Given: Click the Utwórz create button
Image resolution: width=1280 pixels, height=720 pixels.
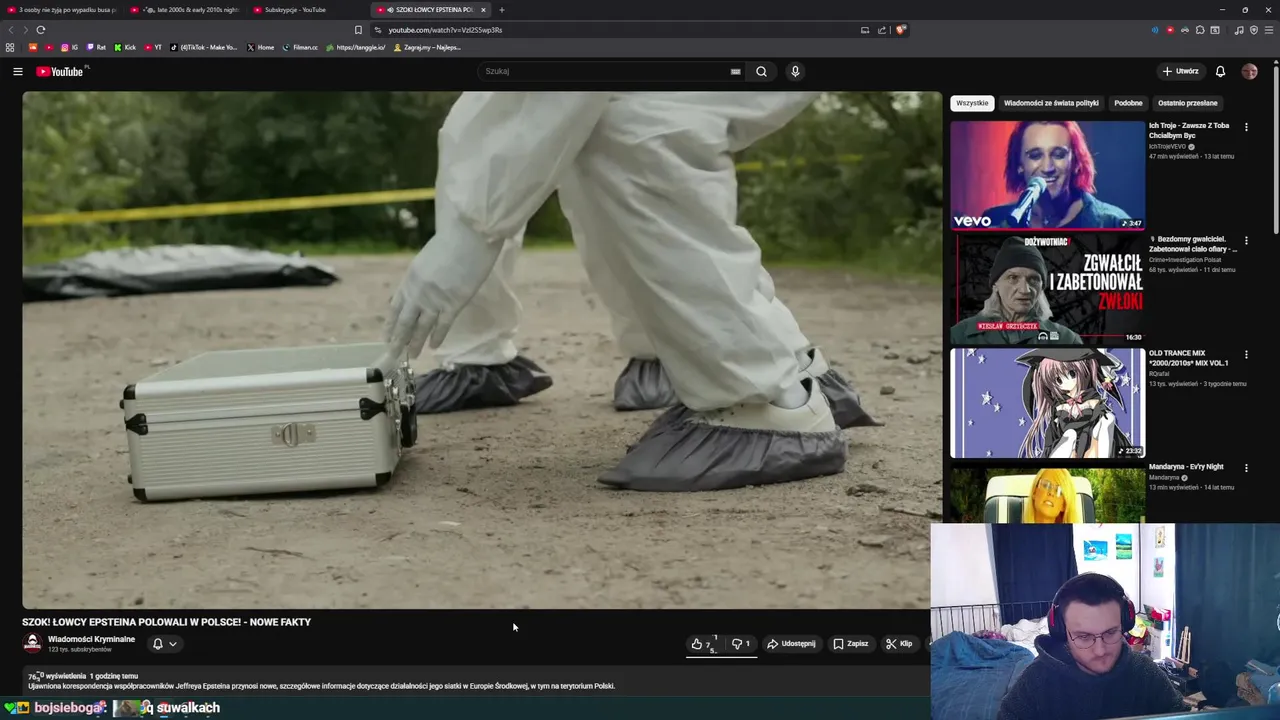Looking at the screenshot, I should tap(1181, 71).
